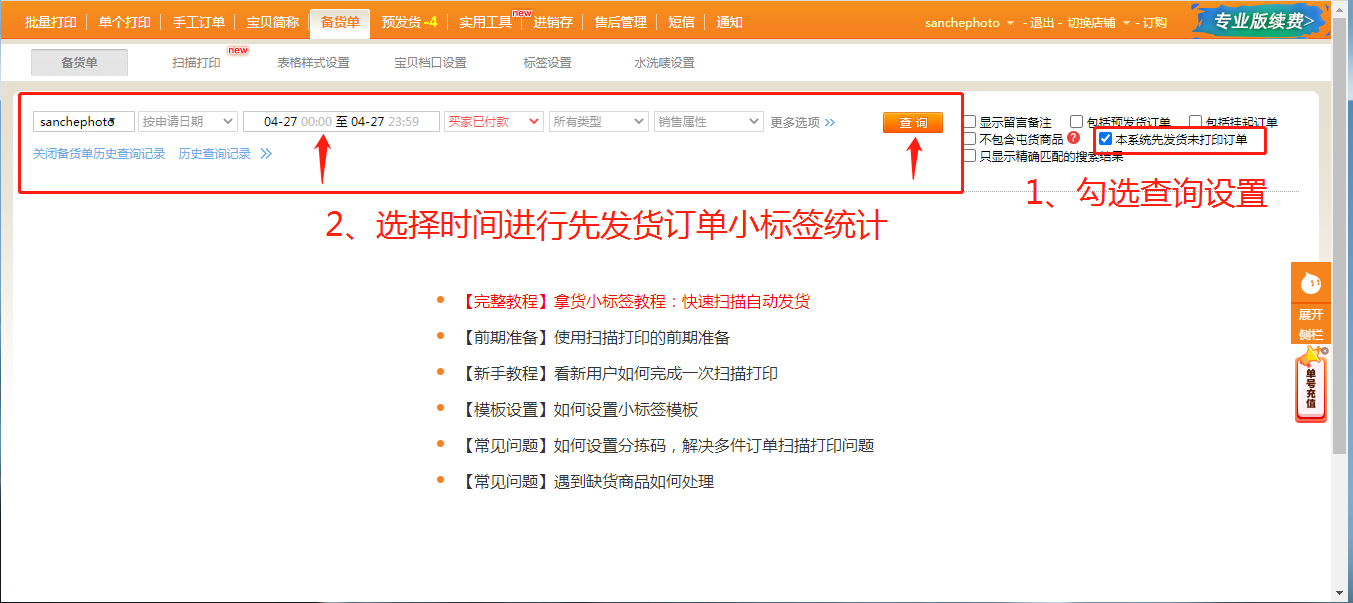The height and width of the screenshot is (603, 1353).
Task: Click the mascot icon above 展开侧栏
Action: [1310, 283]
